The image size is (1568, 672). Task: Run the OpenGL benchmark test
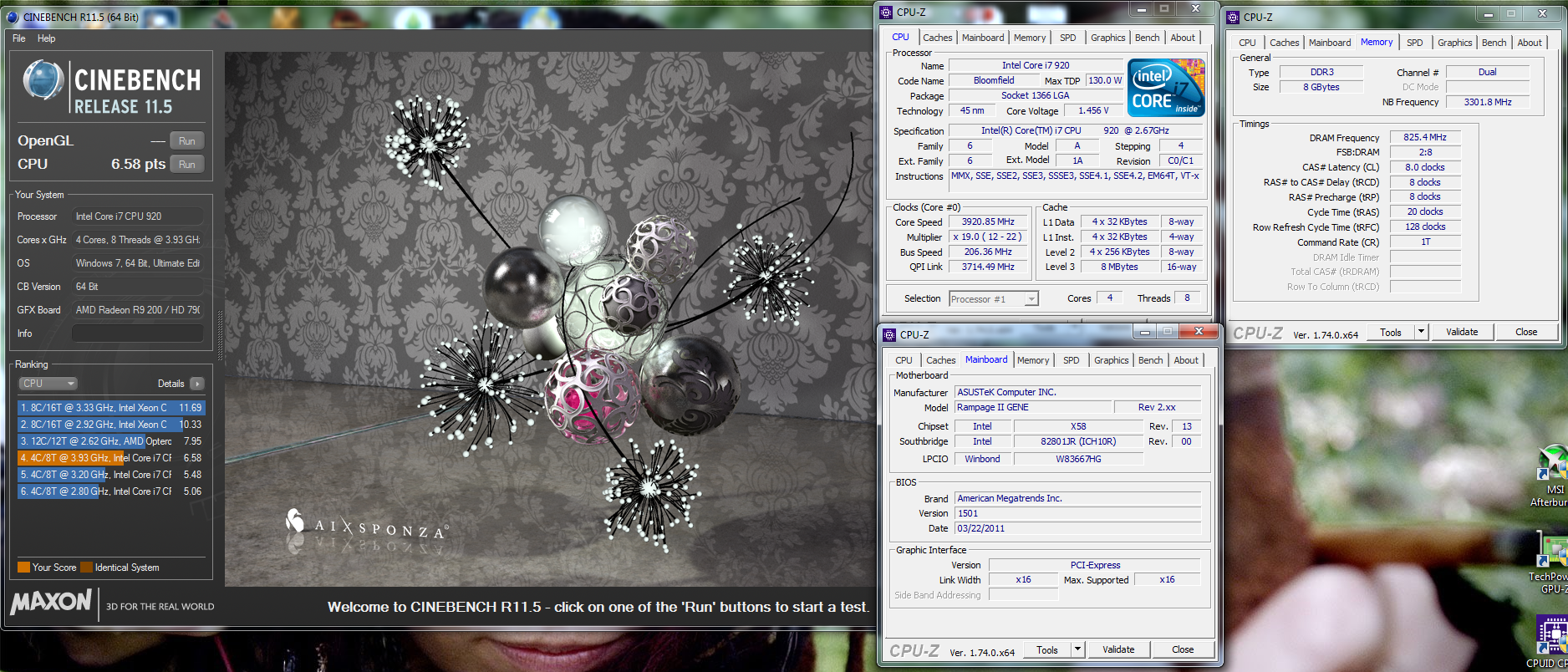[x=187, y=141]
